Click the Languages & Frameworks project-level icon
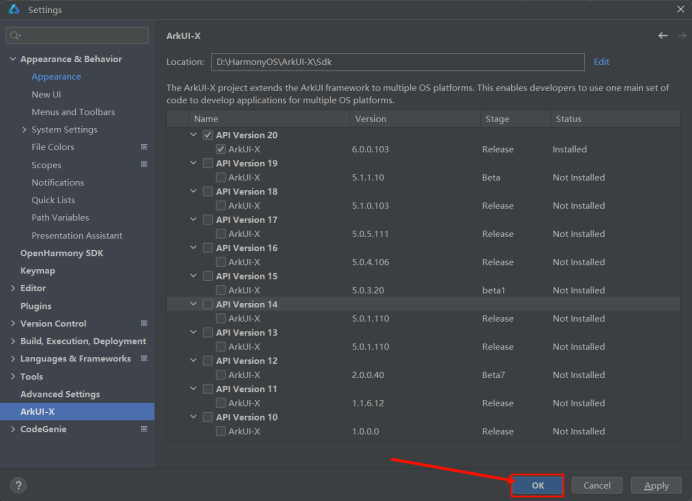 (144, 358)
